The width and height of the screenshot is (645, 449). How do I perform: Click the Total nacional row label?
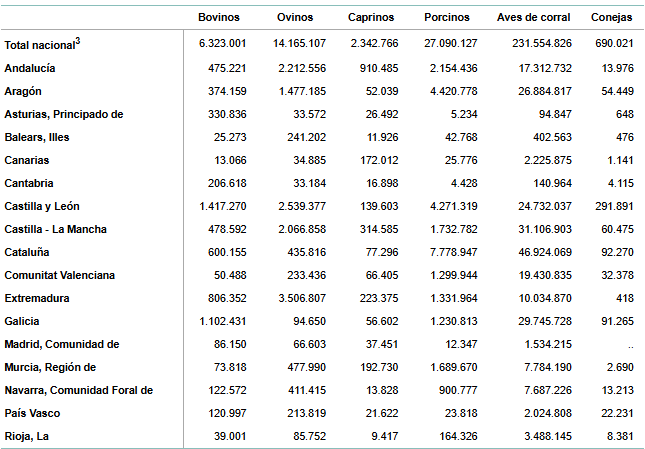pos(42,44)
